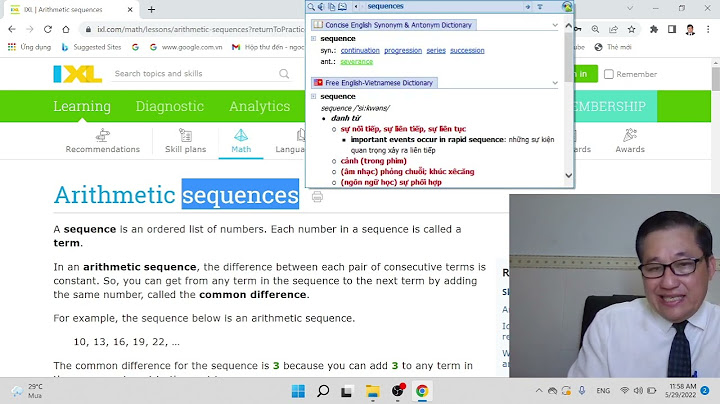The height and width of the screenshot is (404, 720).
Task: Close the IXL Arithmetic sequences tab
Action: (130, 9)
